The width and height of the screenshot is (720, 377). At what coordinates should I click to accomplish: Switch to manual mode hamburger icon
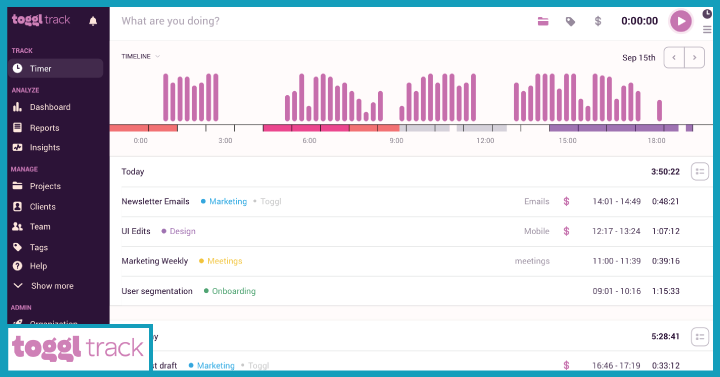[707, 30]
